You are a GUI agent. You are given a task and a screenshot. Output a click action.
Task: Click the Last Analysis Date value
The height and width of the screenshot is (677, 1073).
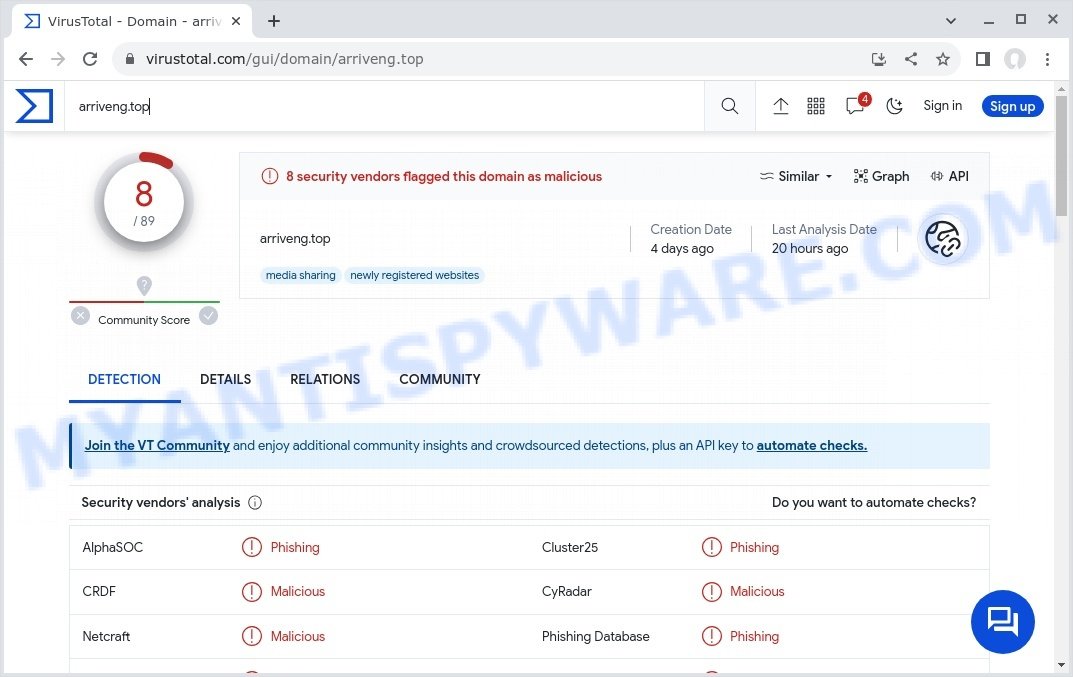[x=810, y=248]
